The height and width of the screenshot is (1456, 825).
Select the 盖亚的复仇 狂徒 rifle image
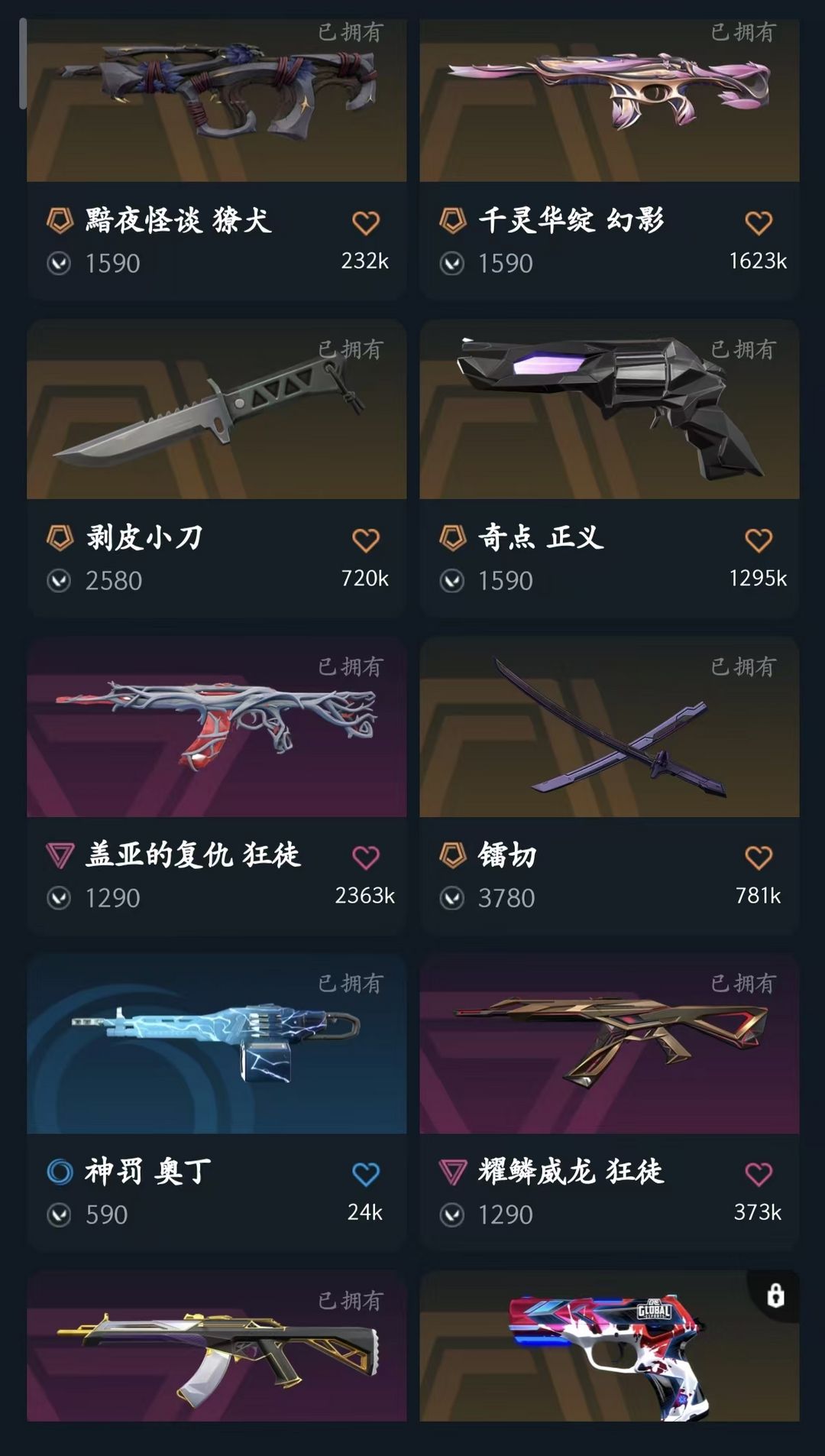(217, 727)
